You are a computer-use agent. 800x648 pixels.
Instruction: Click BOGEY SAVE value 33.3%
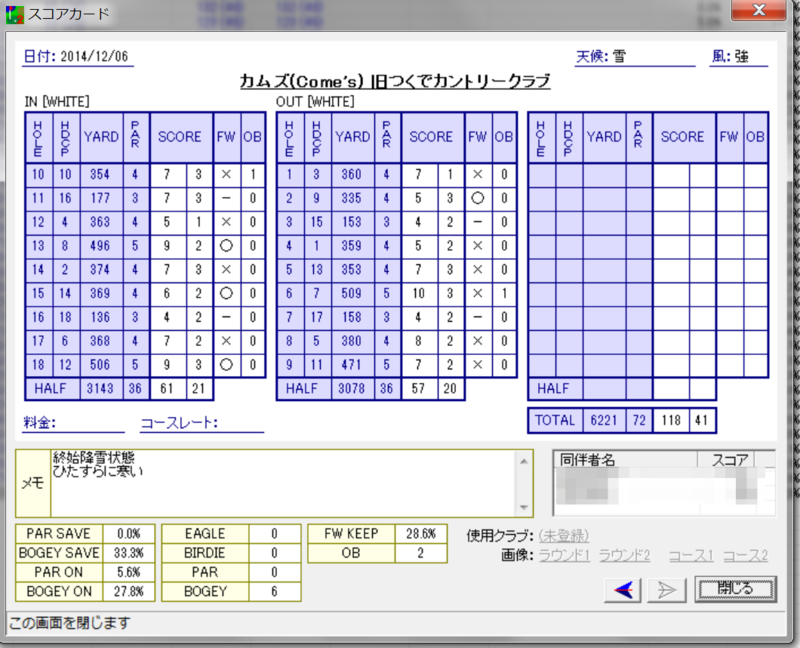tap(129, 553)
